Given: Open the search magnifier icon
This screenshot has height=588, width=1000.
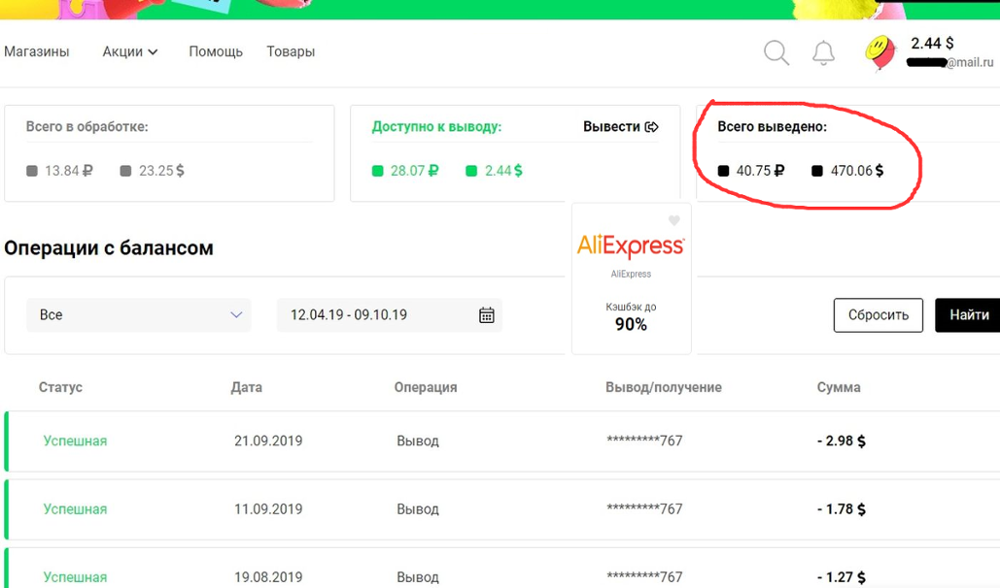Looking at the screenshot, I should [x=776, y=52].
